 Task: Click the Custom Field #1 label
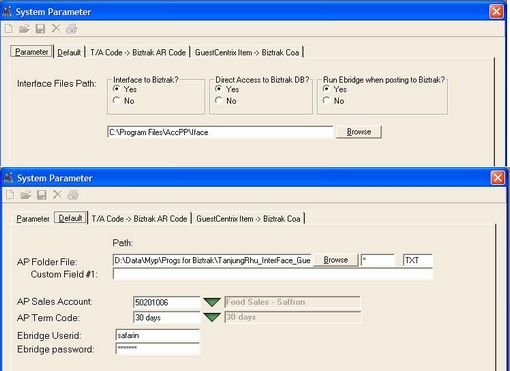(x=64, y=274)
